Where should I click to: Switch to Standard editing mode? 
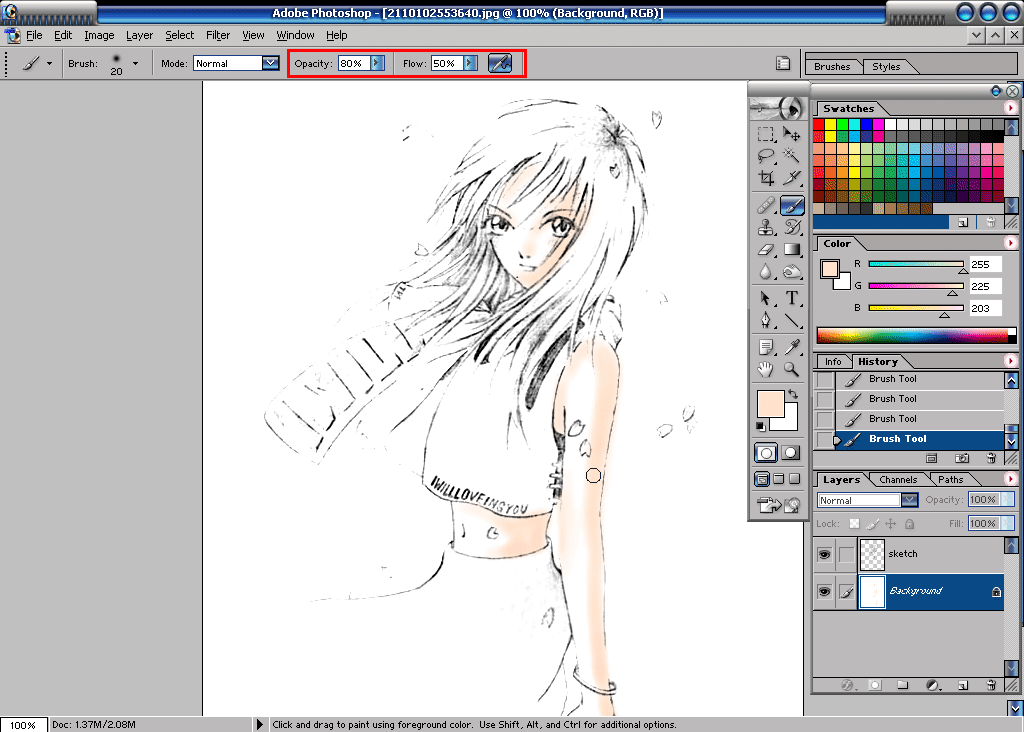click(765, 453)
